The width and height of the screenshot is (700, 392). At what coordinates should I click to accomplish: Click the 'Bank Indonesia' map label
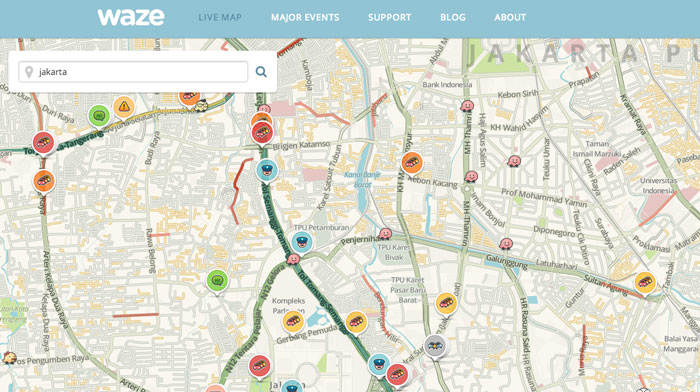tap(447, 84)
